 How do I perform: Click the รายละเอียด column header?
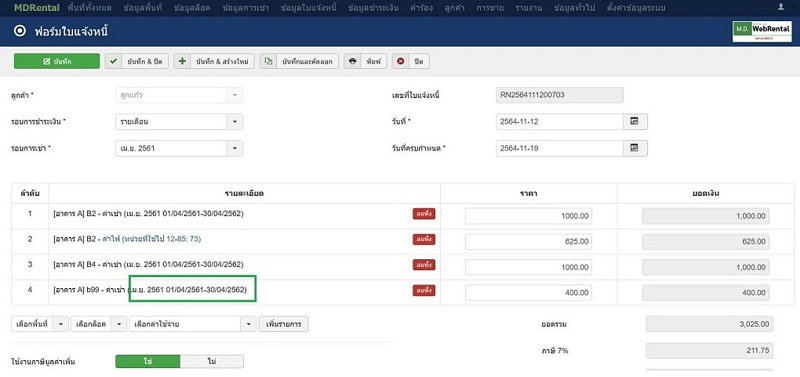pos(244,193)
